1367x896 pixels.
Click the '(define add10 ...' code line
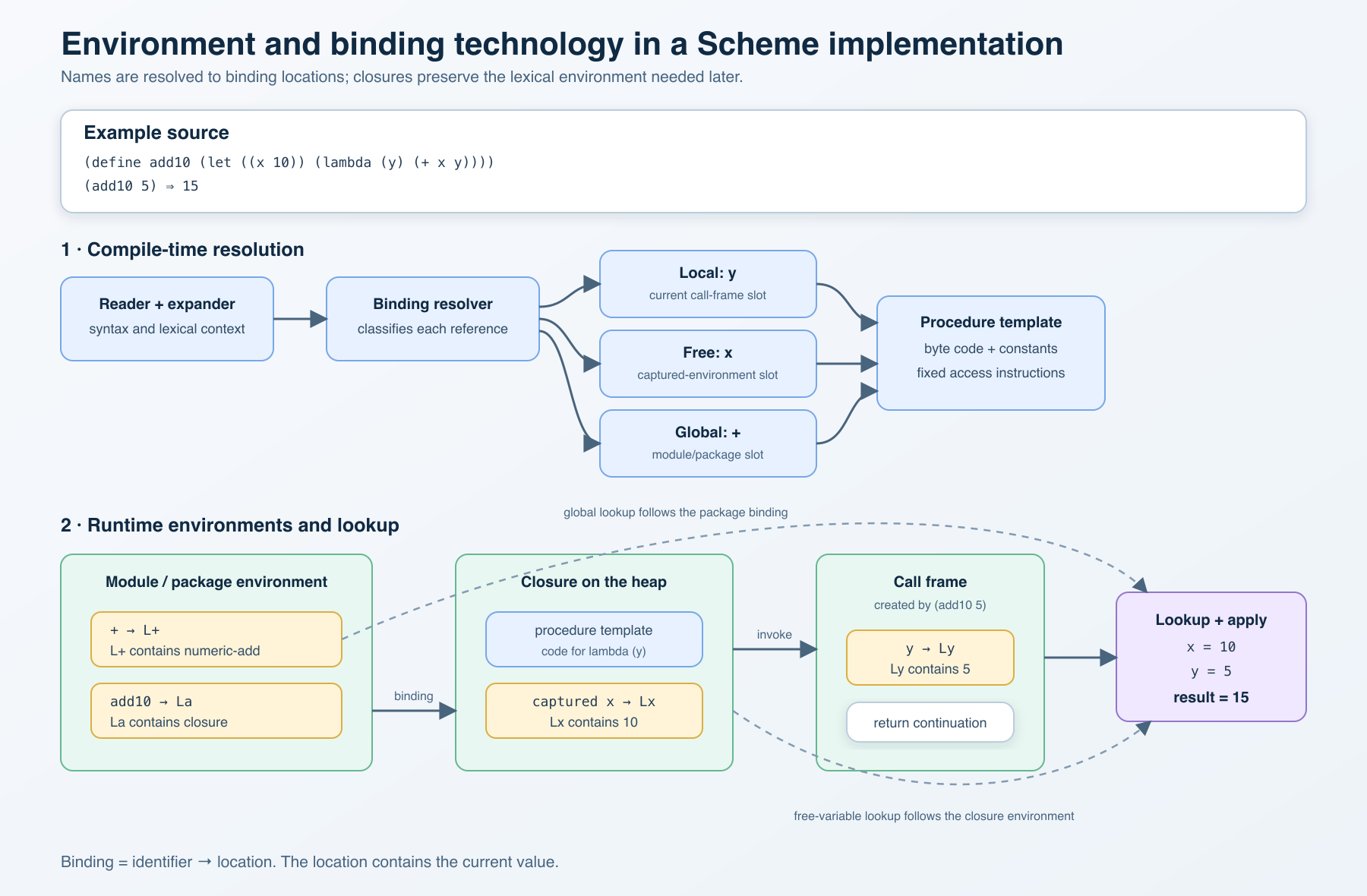[289, 162]
